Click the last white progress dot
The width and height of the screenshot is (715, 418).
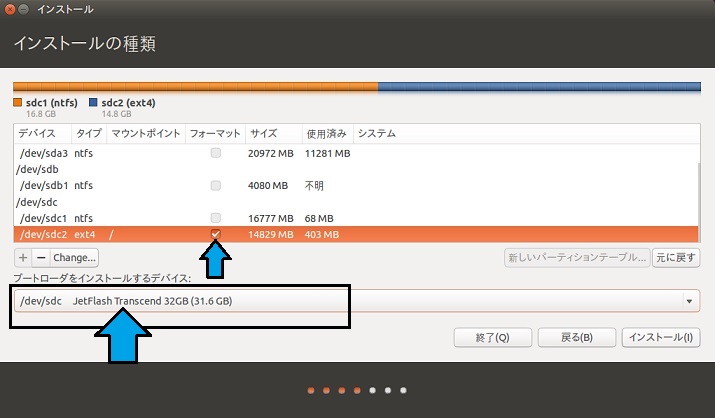coord(403,390)
